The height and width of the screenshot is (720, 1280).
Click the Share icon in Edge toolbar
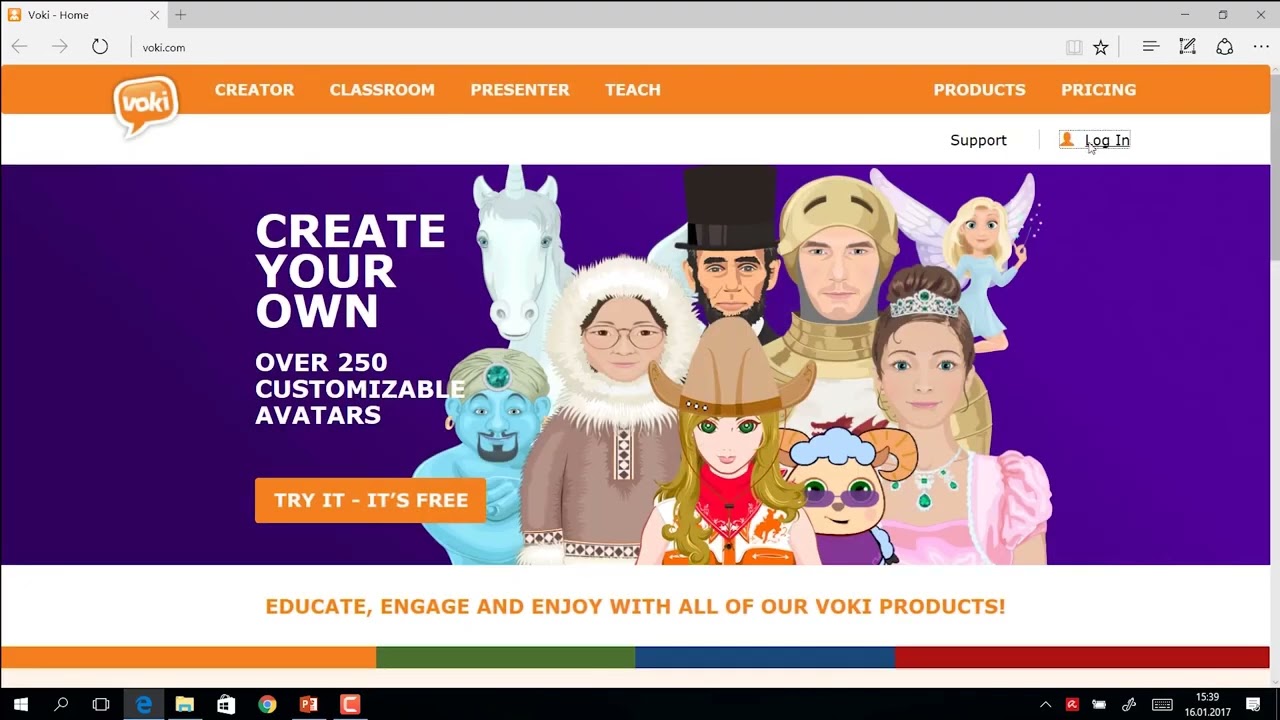(x=1224, y=47)
